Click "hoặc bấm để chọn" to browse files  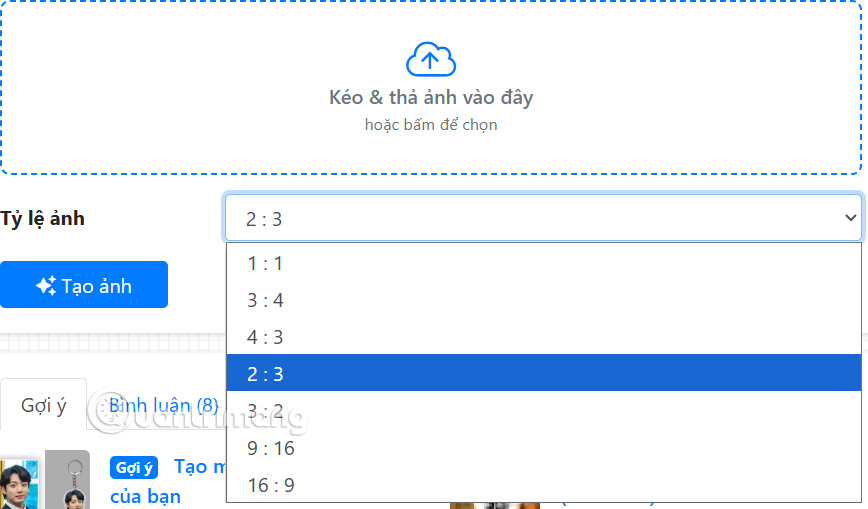click(x=431, y=125)
